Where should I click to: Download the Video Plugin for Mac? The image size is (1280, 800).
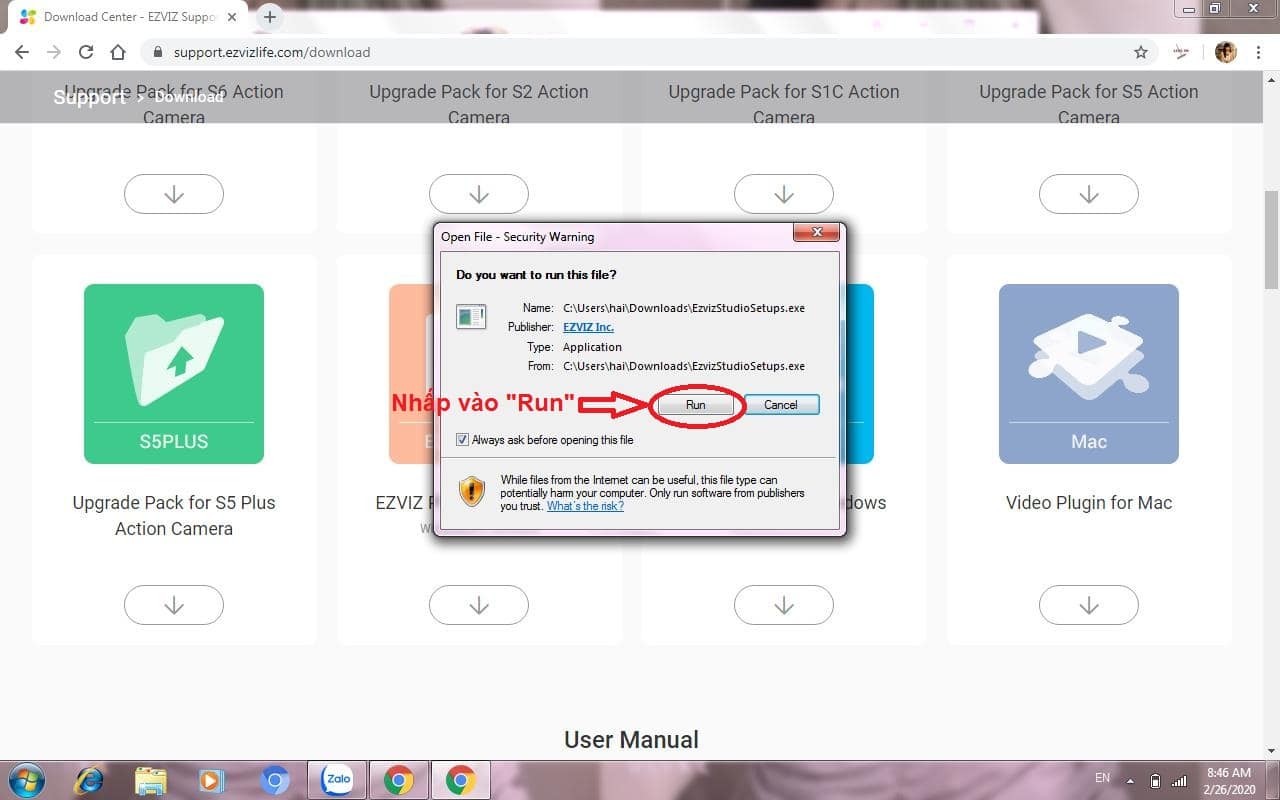(x=1089, y=605)
